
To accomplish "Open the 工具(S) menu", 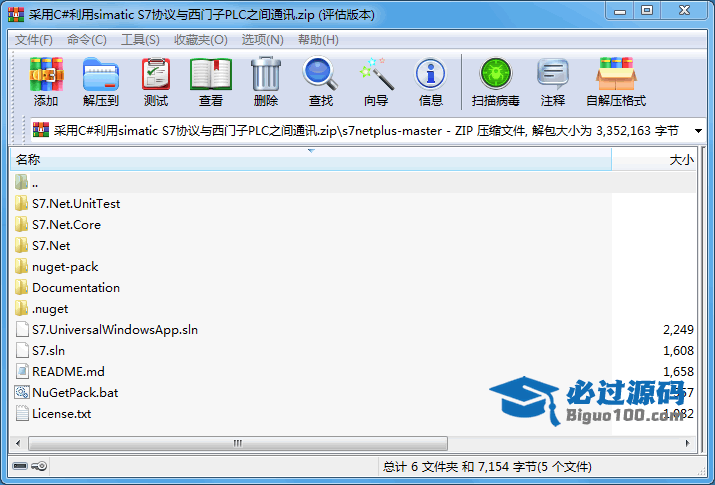I will 140,40.
